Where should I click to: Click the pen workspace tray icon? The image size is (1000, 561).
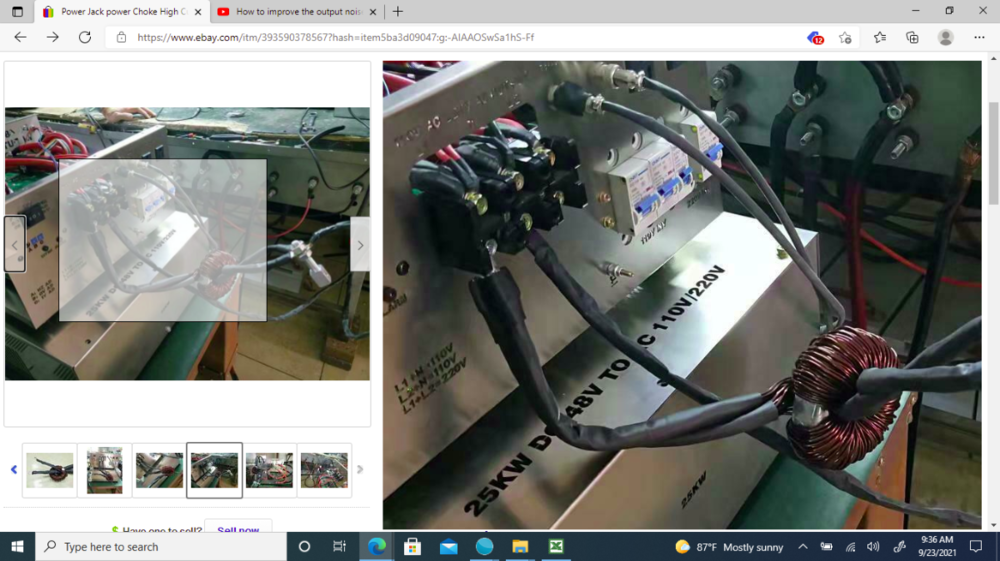point(899,546)
